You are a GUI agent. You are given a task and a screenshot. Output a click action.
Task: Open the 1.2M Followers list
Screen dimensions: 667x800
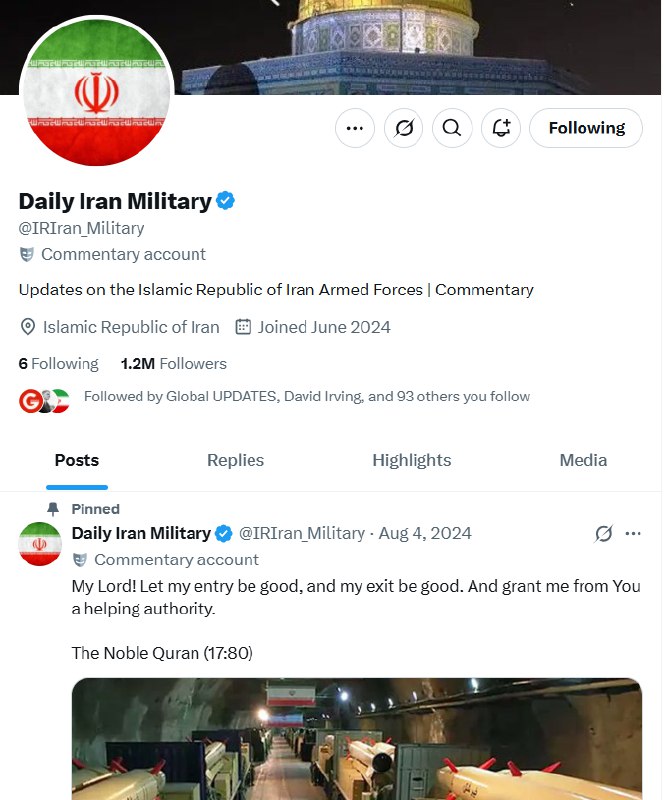coord(174,364)
